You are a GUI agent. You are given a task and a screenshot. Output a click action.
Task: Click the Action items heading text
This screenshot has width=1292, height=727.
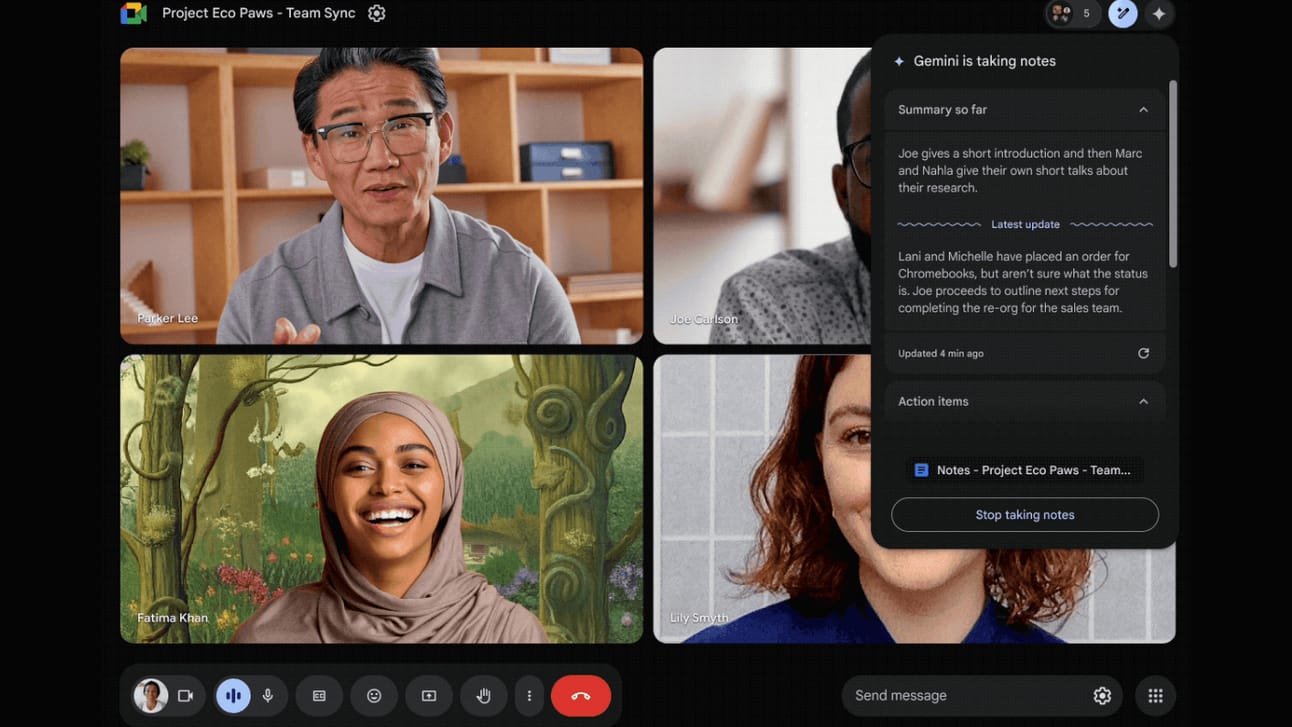click(933, 402)
